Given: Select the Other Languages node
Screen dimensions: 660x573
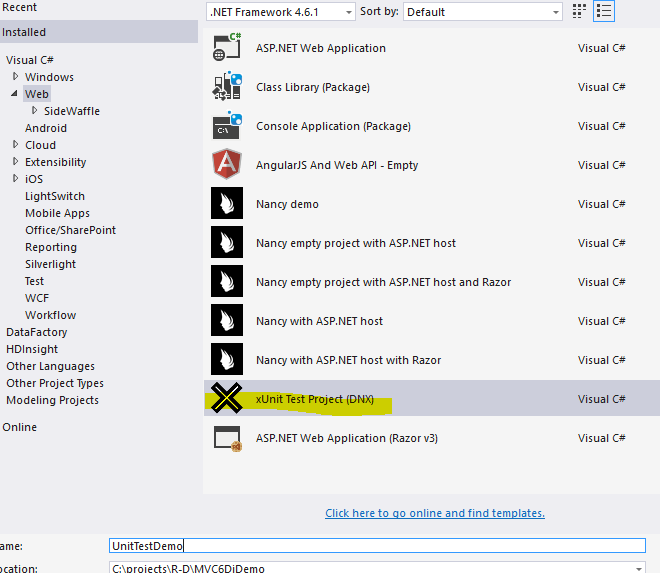Looking at the screenshot, I should coord(51,366).
